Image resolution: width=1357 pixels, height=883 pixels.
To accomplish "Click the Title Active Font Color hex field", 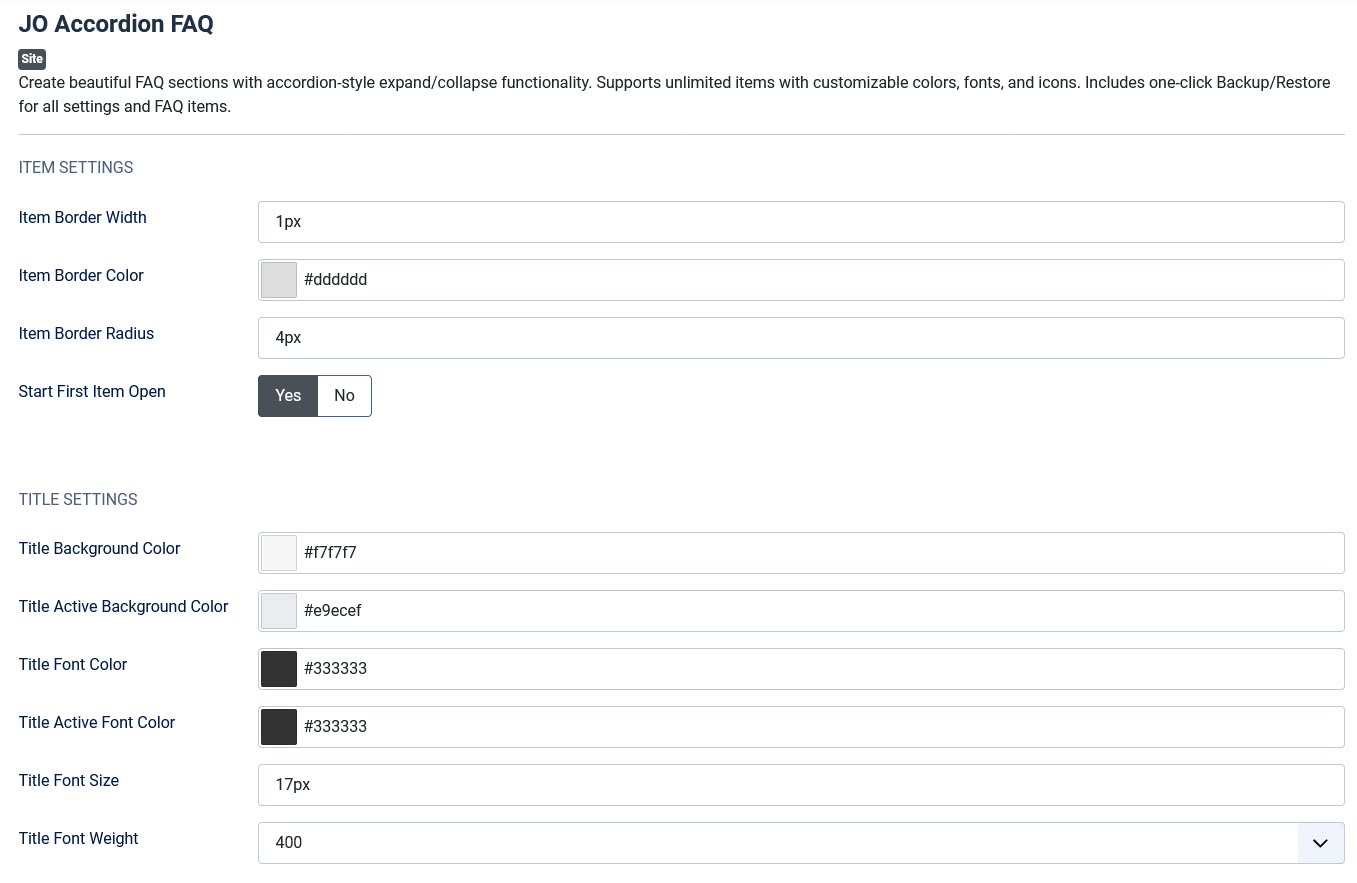I will pyautogui.click(x=821, y=727).
